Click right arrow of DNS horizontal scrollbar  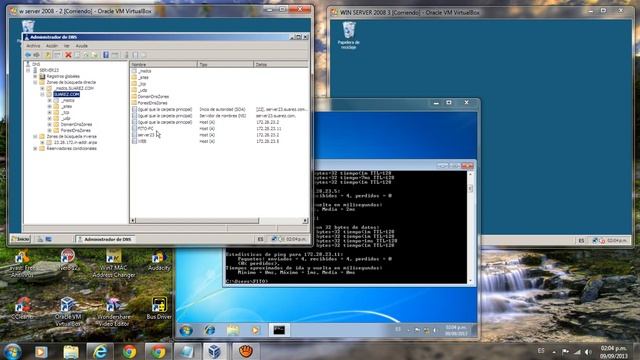[305, 220]
